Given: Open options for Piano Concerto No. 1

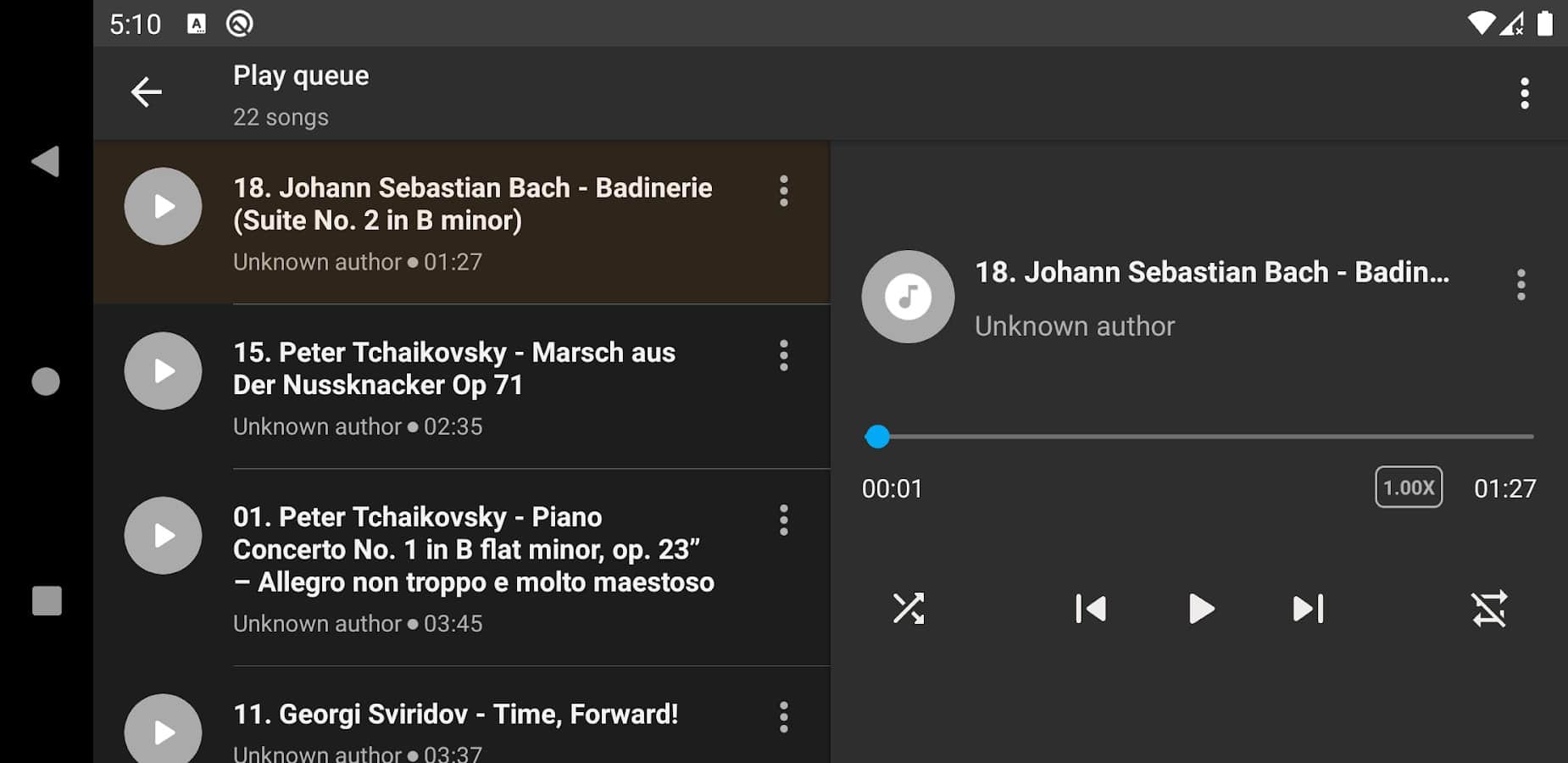Looking at the screenshot, I should coord(784,520).
